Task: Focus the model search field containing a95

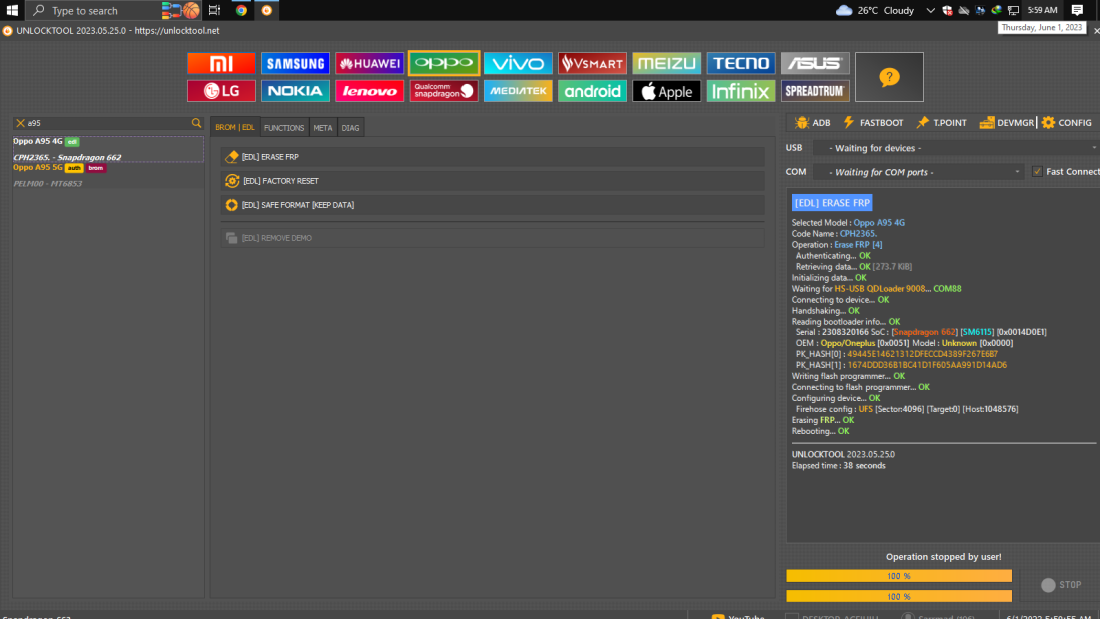Action: coord(107,123)
